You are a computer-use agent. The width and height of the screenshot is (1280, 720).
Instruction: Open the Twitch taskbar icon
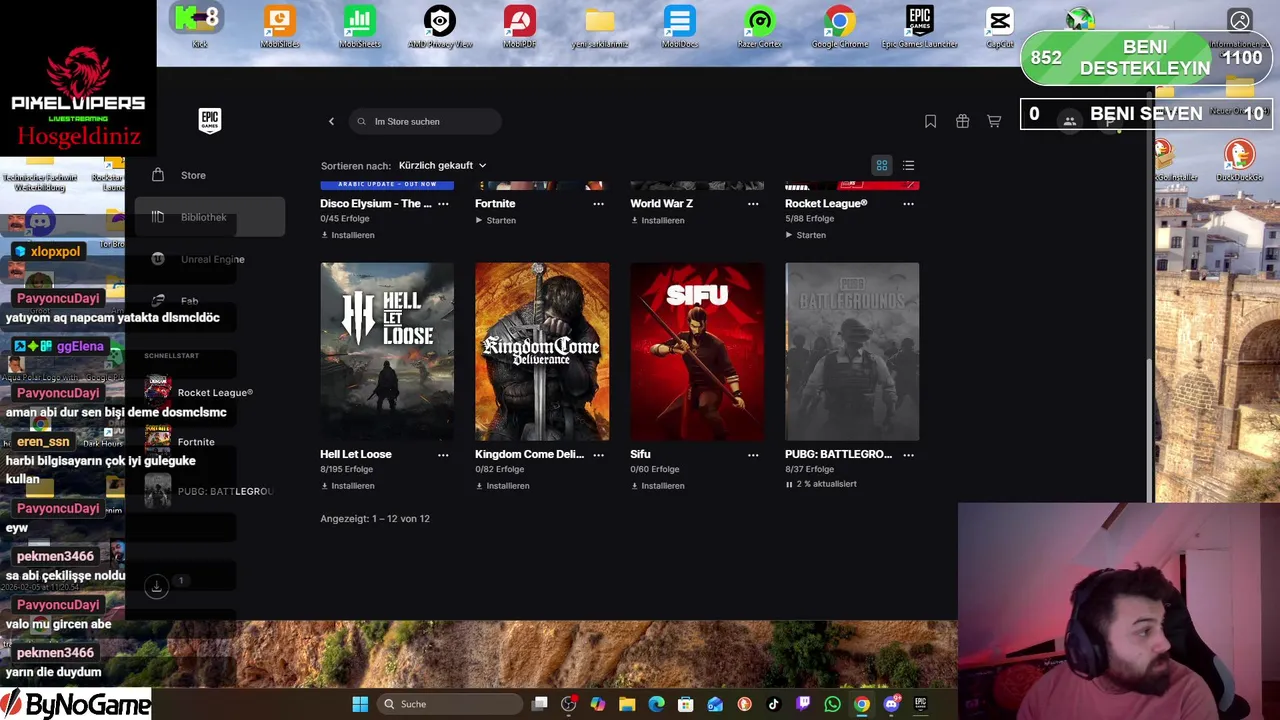(803, 704)
